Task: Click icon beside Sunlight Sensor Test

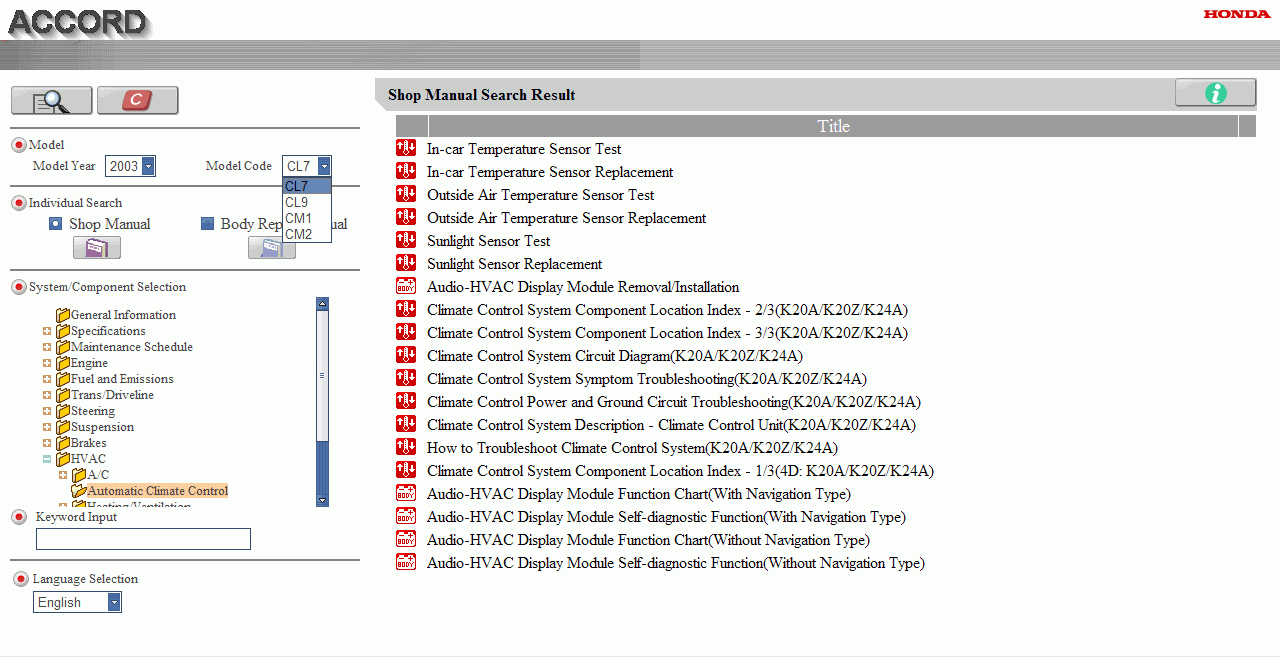Action: (x=406, y=241)
